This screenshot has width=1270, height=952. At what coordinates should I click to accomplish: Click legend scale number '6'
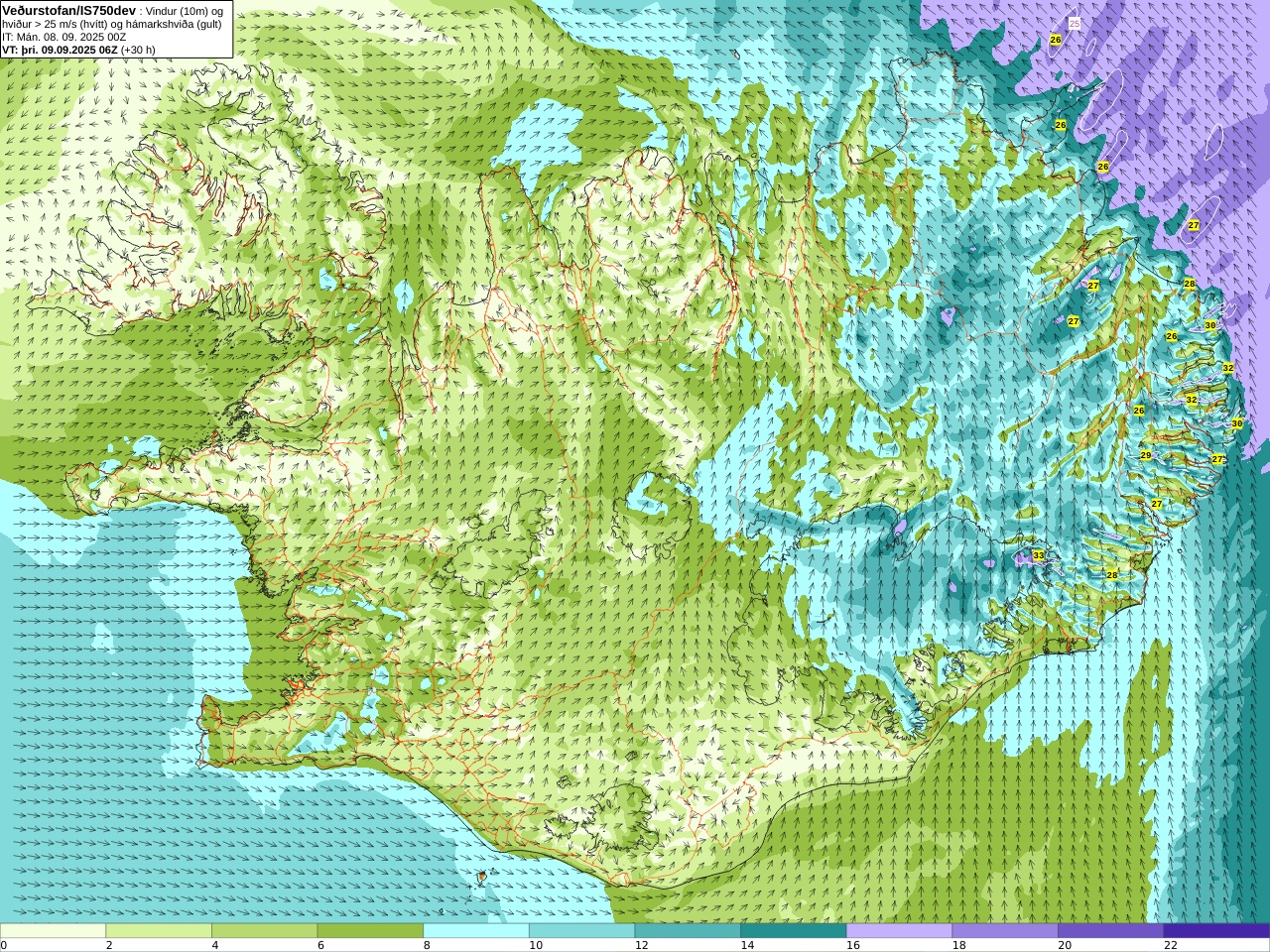pos(320,945)
